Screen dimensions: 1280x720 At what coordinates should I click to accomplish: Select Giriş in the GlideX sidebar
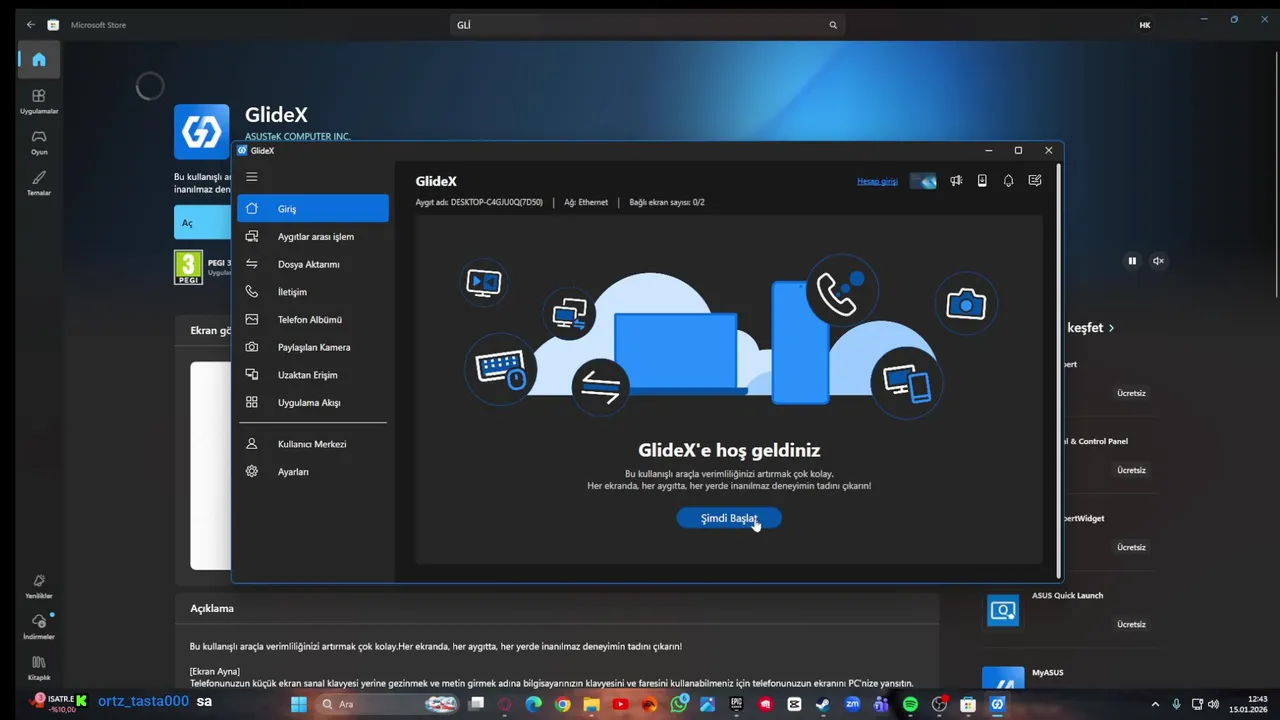(313, 208)
